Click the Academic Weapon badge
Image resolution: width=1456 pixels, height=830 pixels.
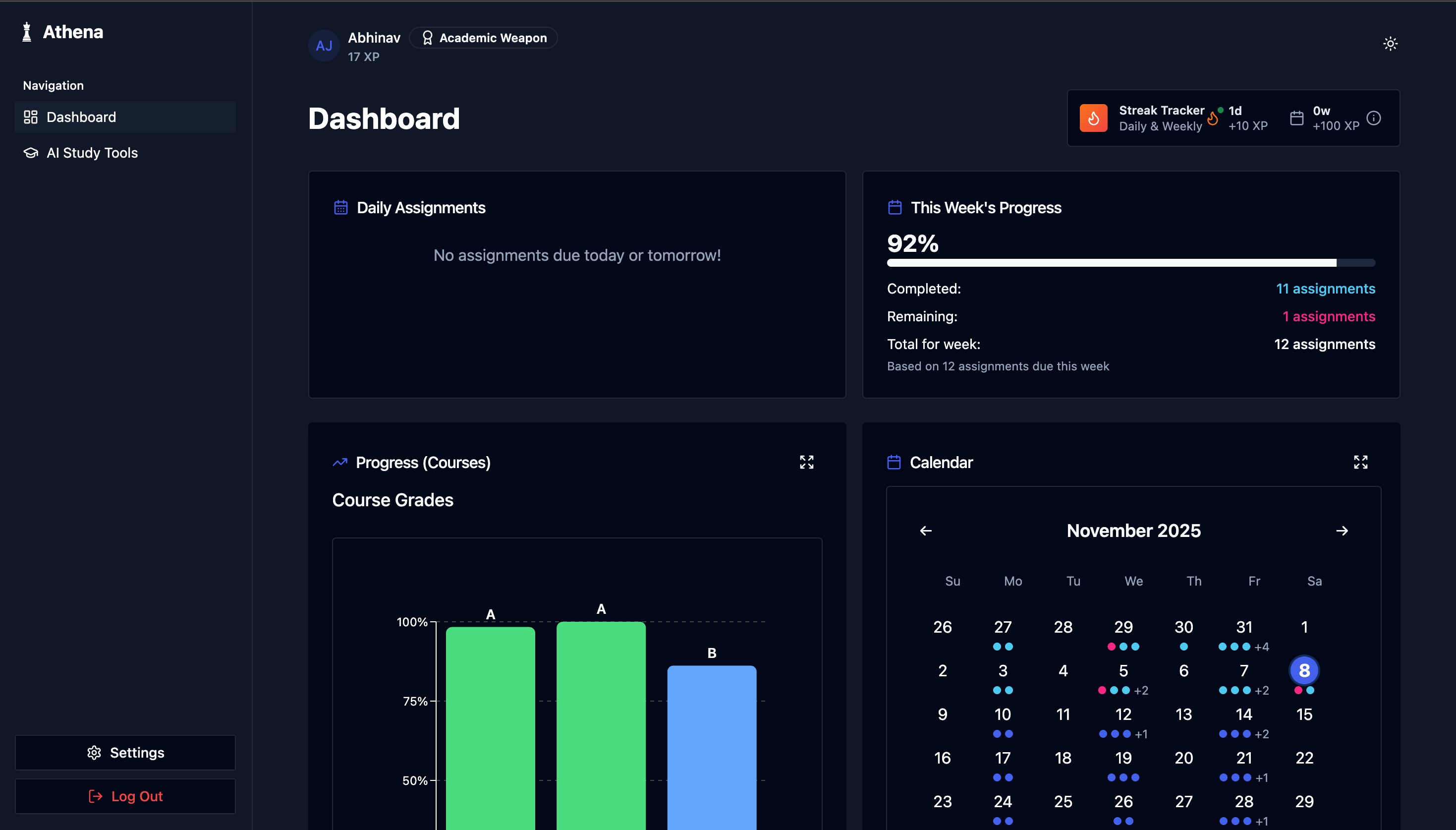[x=483, y=38]
